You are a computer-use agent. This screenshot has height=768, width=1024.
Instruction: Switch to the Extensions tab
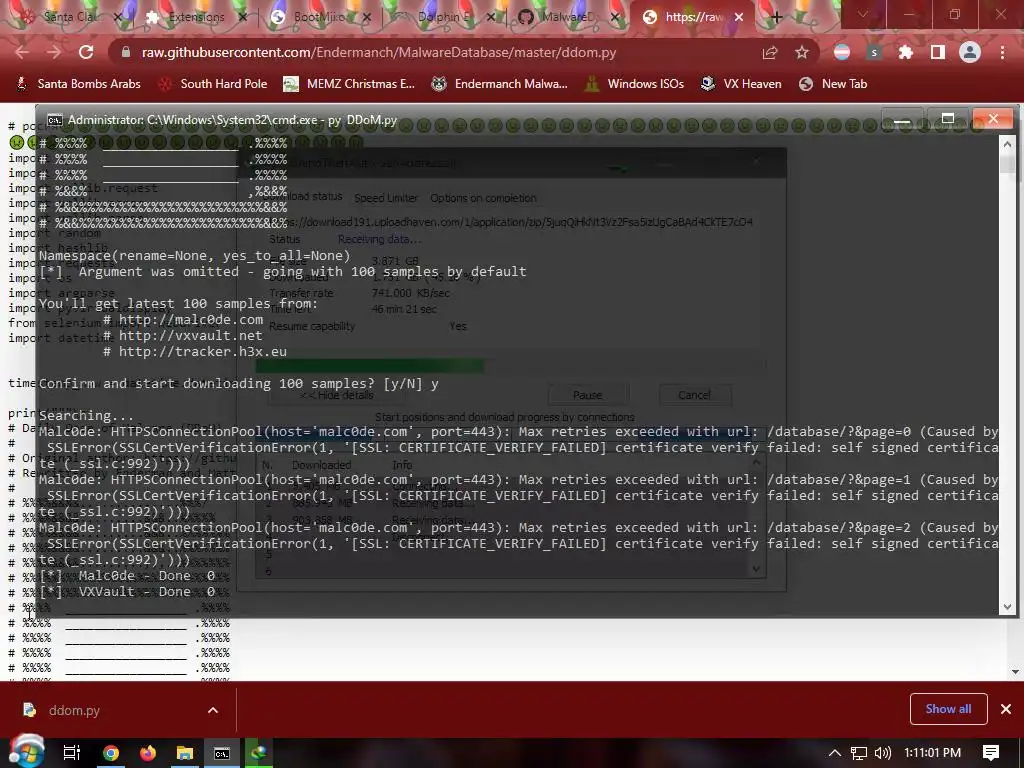(x=196, y=17)
